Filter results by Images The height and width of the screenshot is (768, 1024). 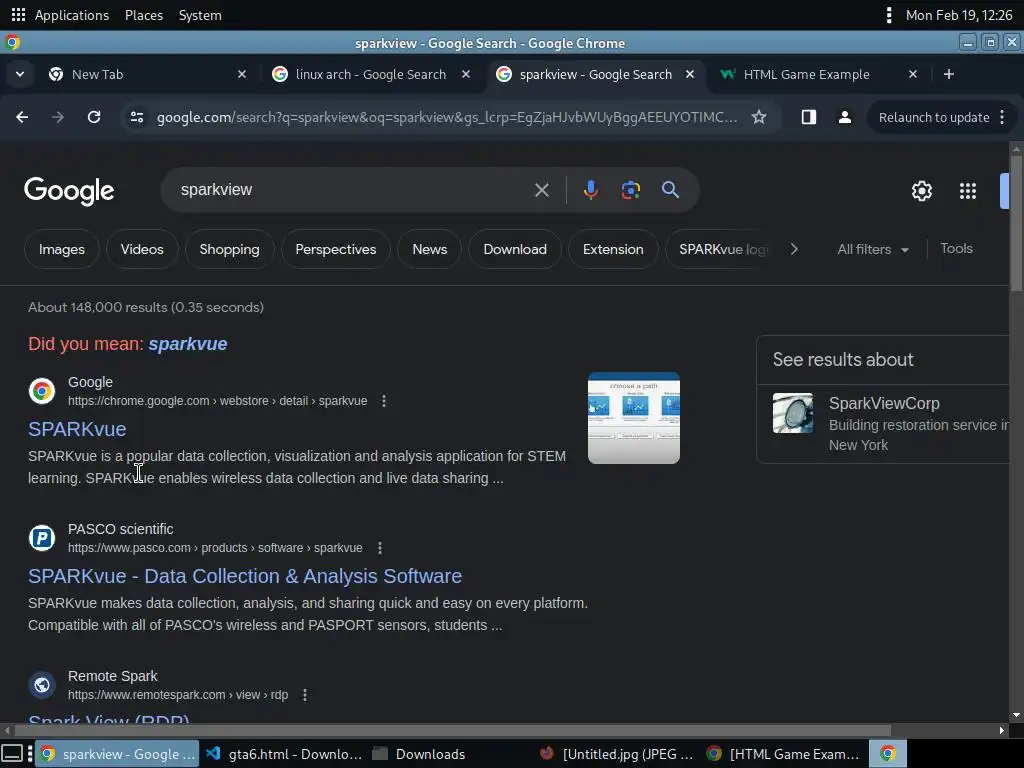point(62,249)
